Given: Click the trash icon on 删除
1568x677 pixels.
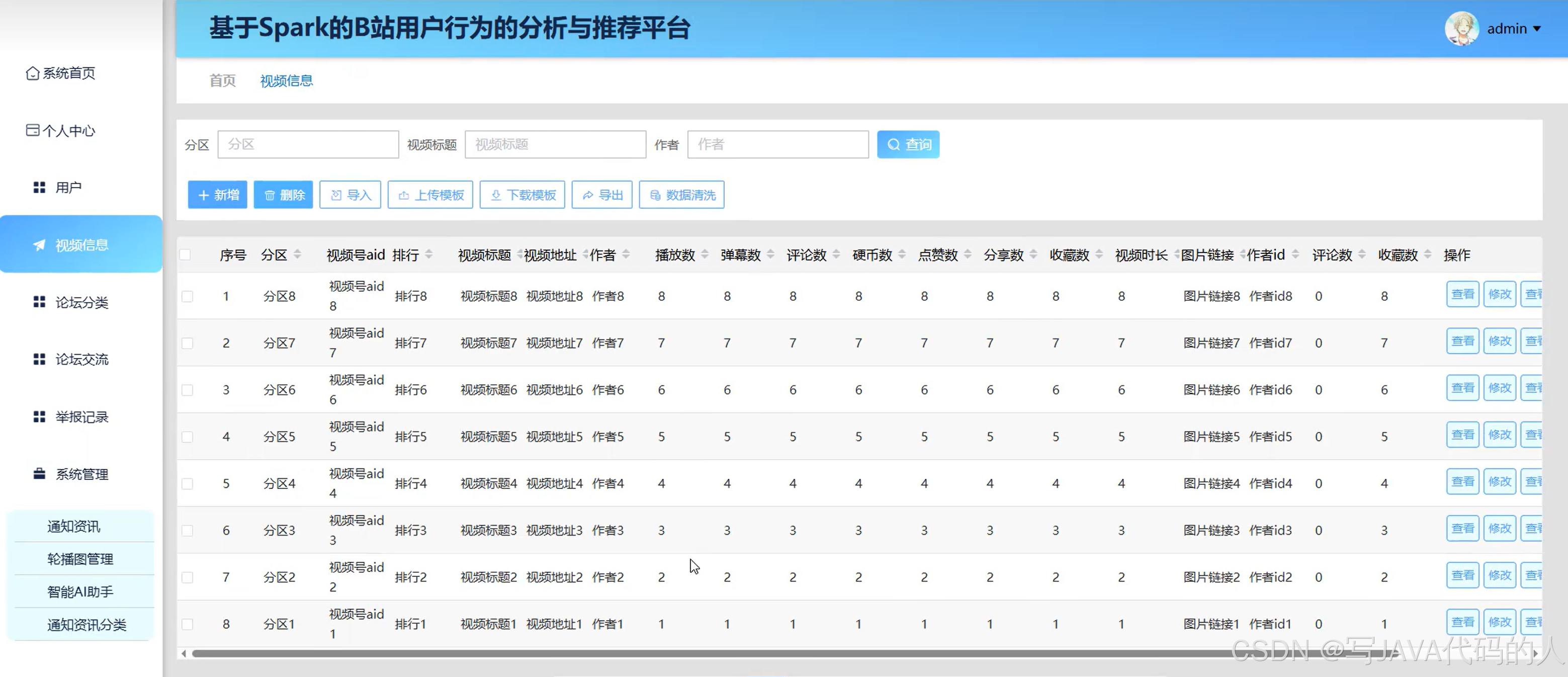Looking at the screenshot, I should coord(270,196).
